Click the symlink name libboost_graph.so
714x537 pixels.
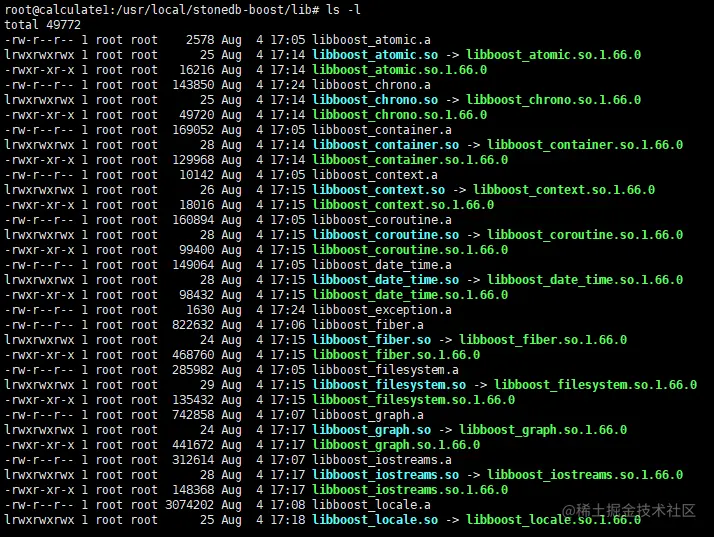[x=371, y=431]
